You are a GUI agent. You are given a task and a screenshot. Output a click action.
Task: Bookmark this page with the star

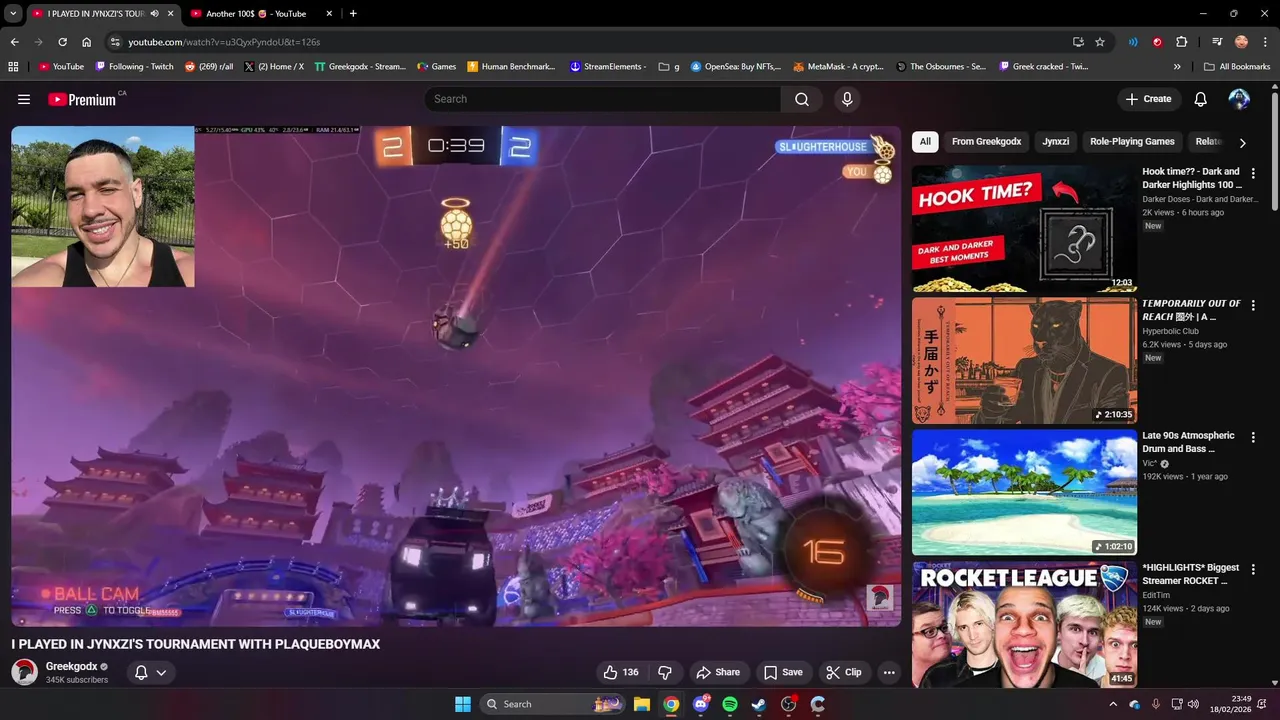pos(1100,42)
